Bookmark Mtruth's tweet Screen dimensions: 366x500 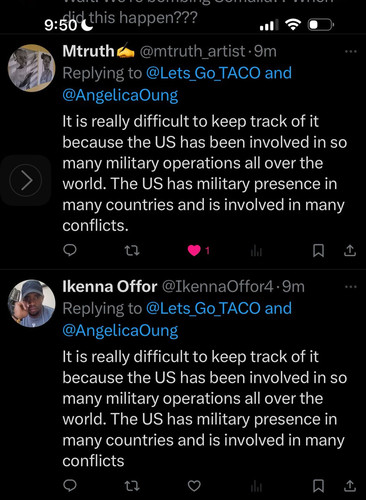tap(318, 251)
